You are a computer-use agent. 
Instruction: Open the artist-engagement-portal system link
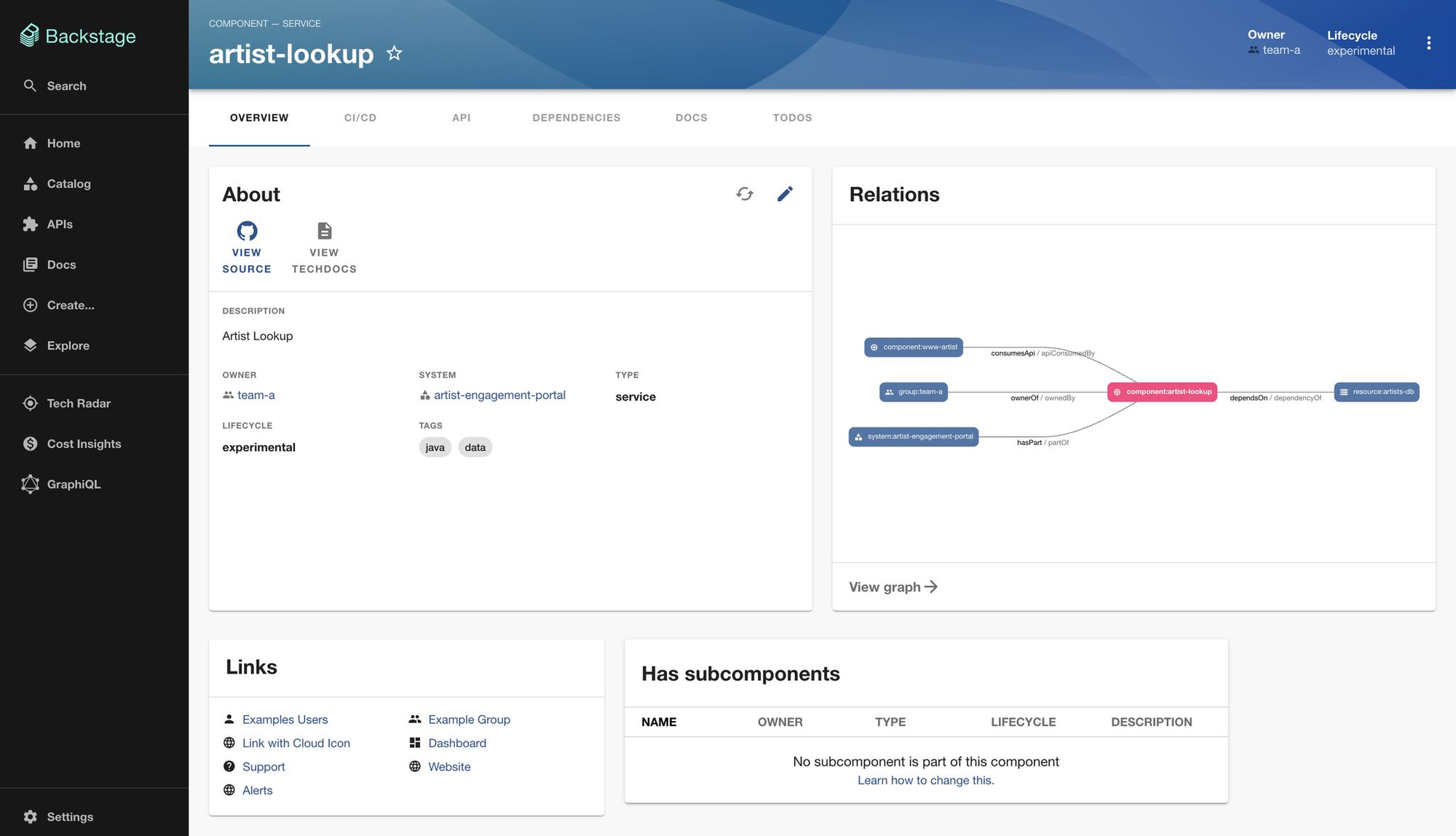(x=499, y=395)
